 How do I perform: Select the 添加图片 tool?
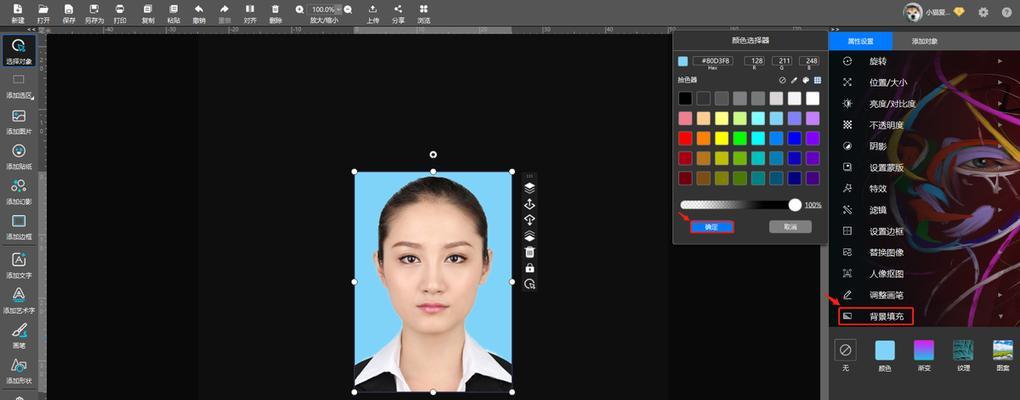tap(19, 121)
